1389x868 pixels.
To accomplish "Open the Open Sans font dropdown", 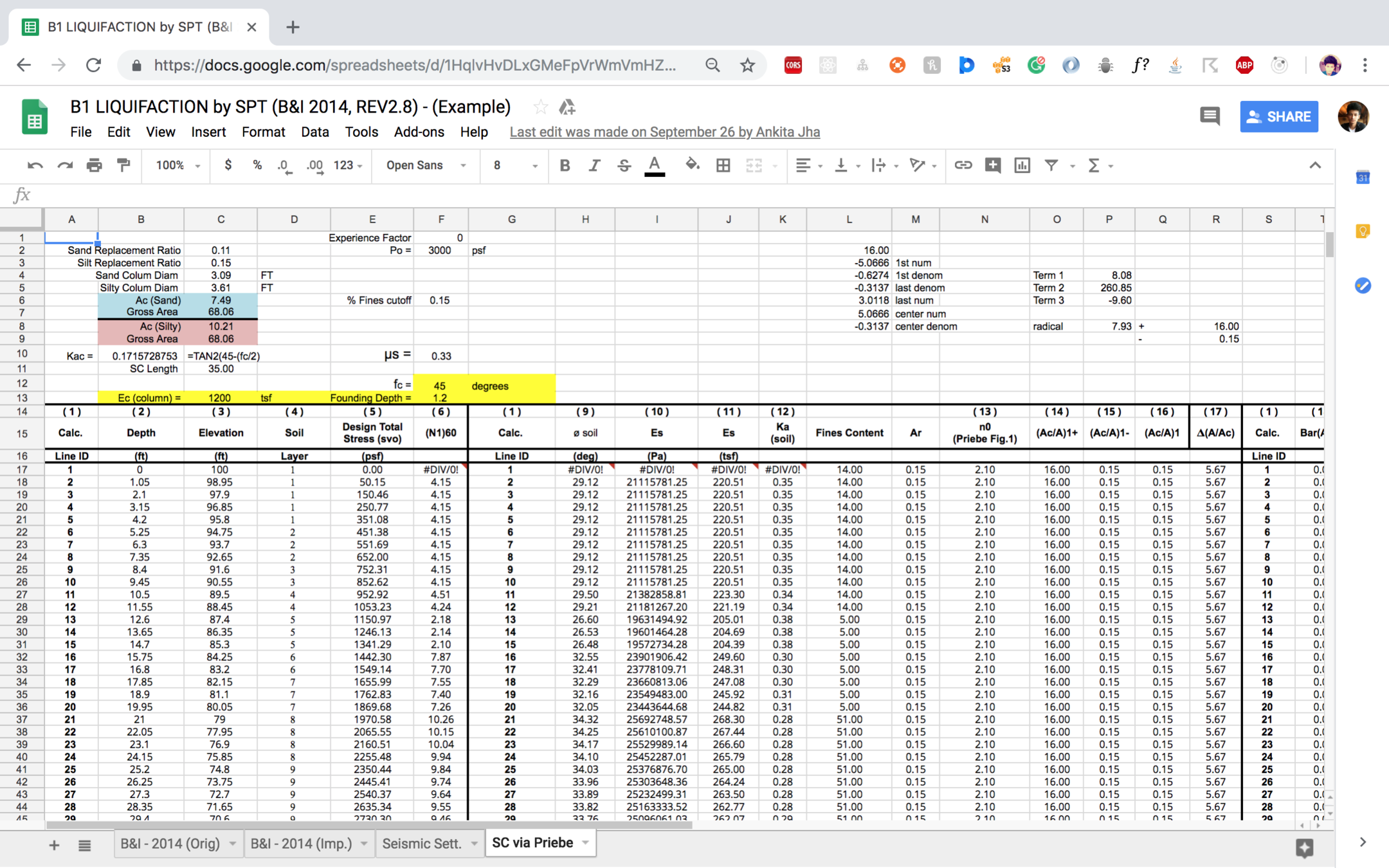I will [425, 166].
